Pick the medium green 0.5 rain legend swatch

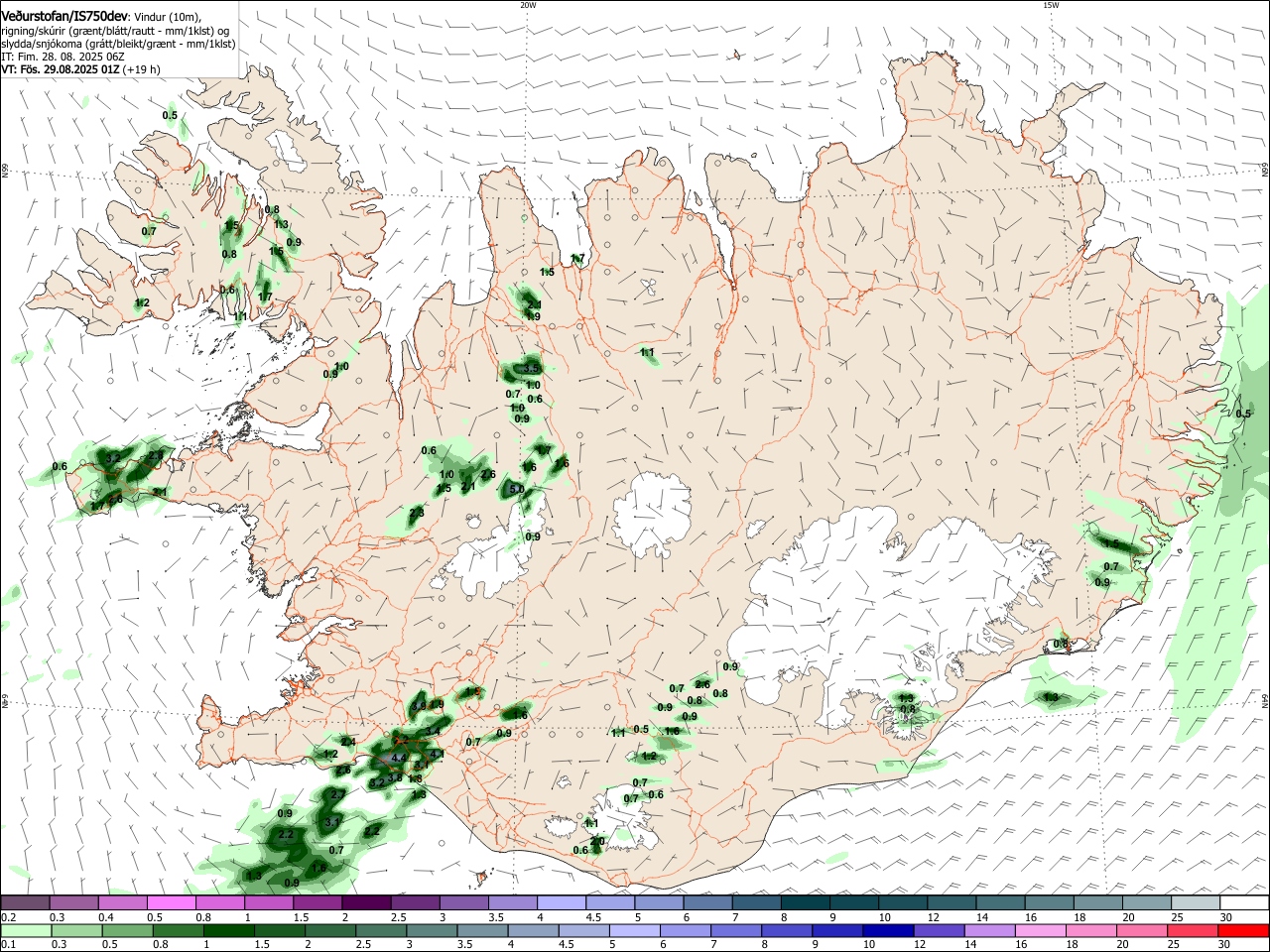pyautogui.click(x=127, y=931)
